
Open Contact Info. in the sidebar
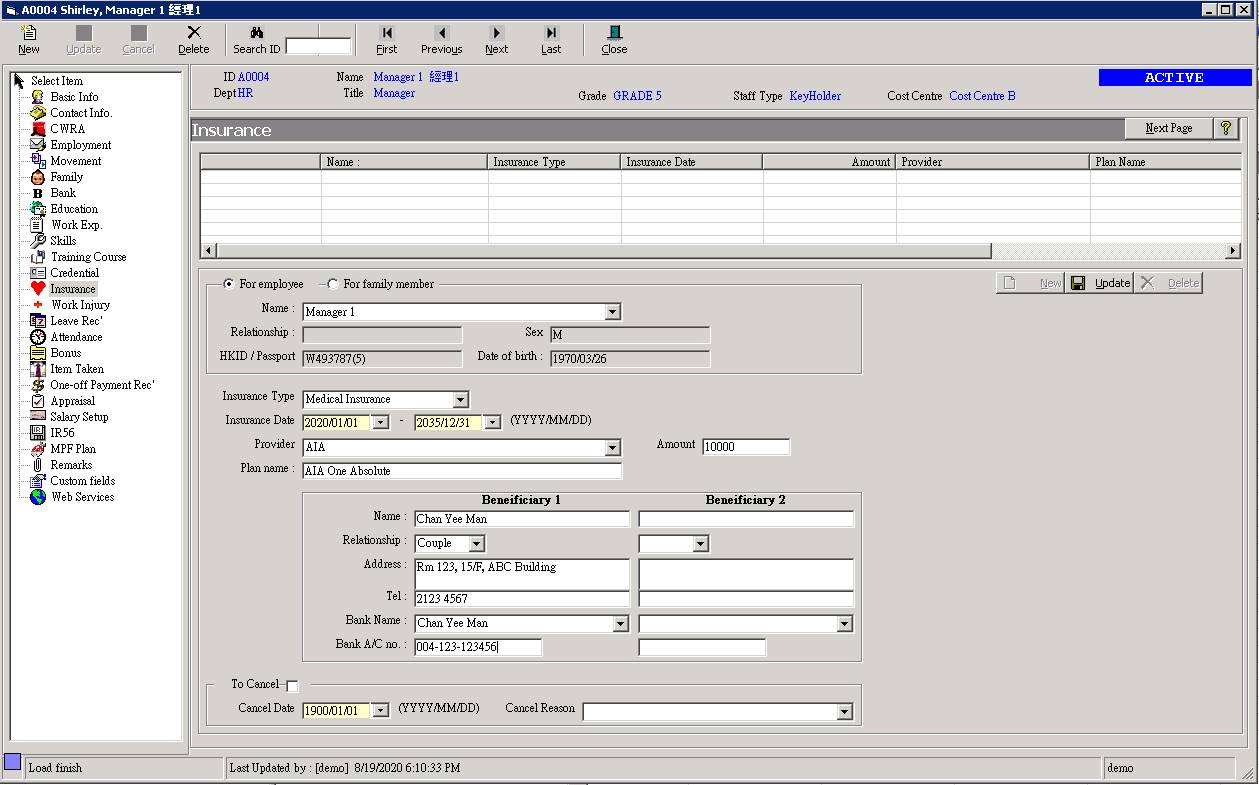(81, 113)
